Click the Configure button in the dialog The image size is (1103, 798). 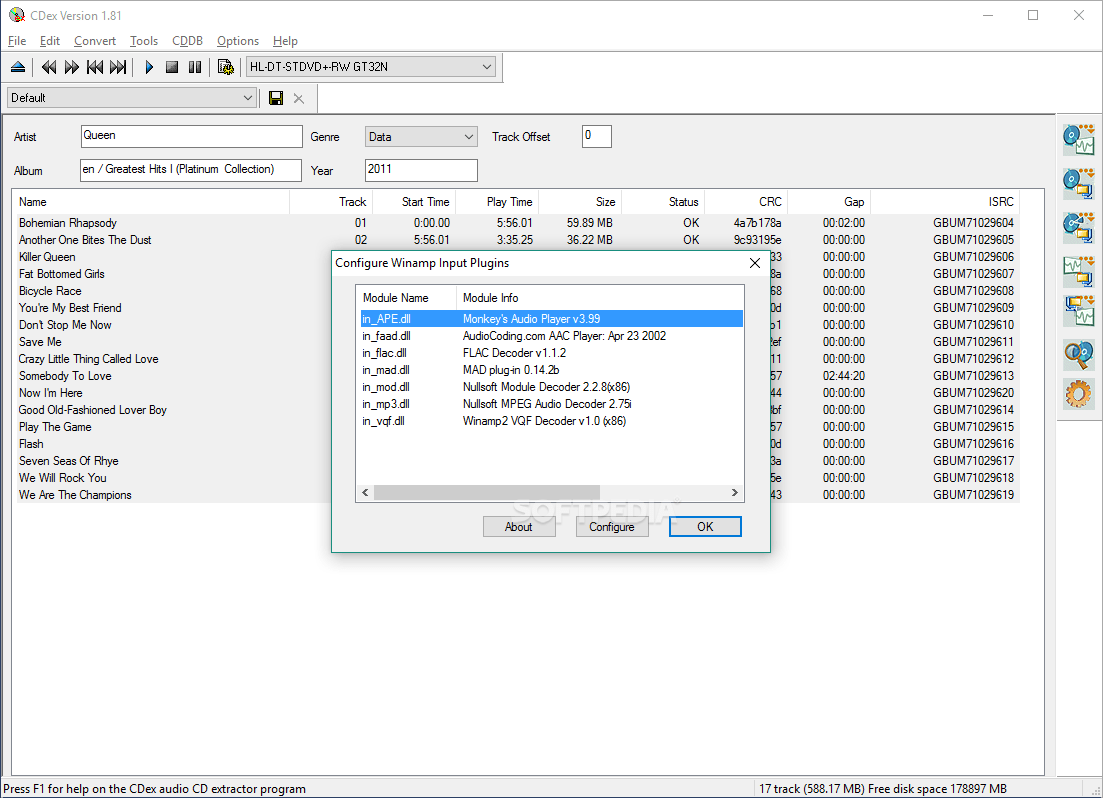point(612,526)
